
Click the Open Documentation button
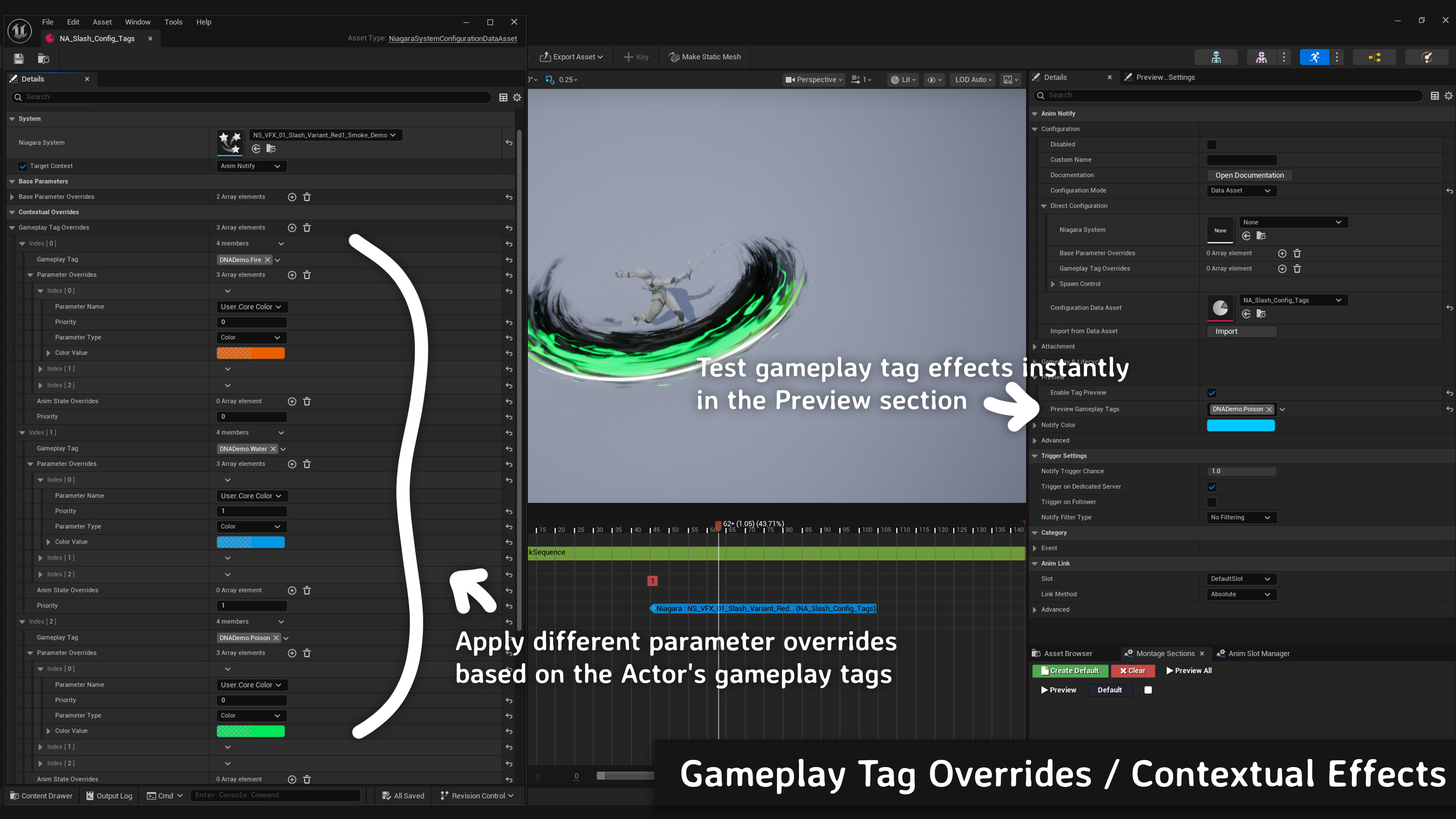1249,175
